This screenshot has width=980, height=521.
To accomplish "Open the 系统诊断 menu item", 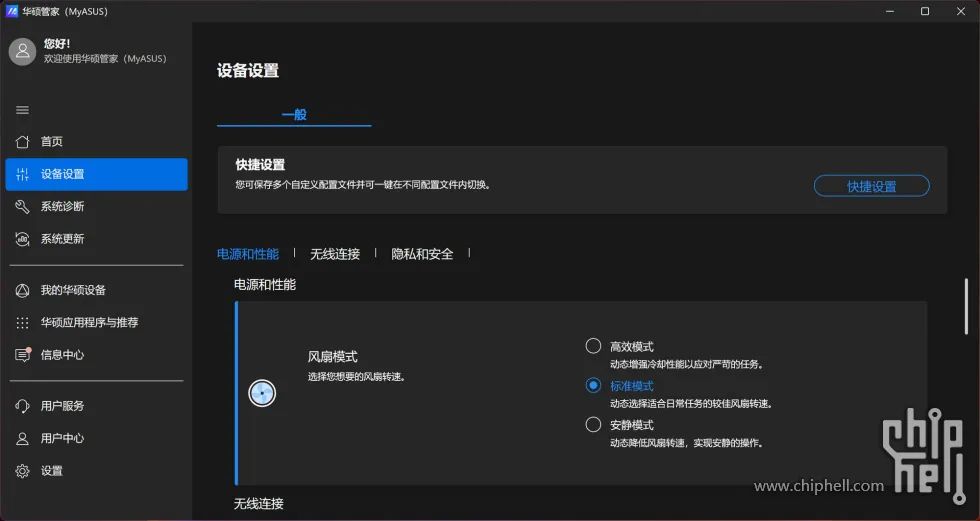I will [96, 207].
